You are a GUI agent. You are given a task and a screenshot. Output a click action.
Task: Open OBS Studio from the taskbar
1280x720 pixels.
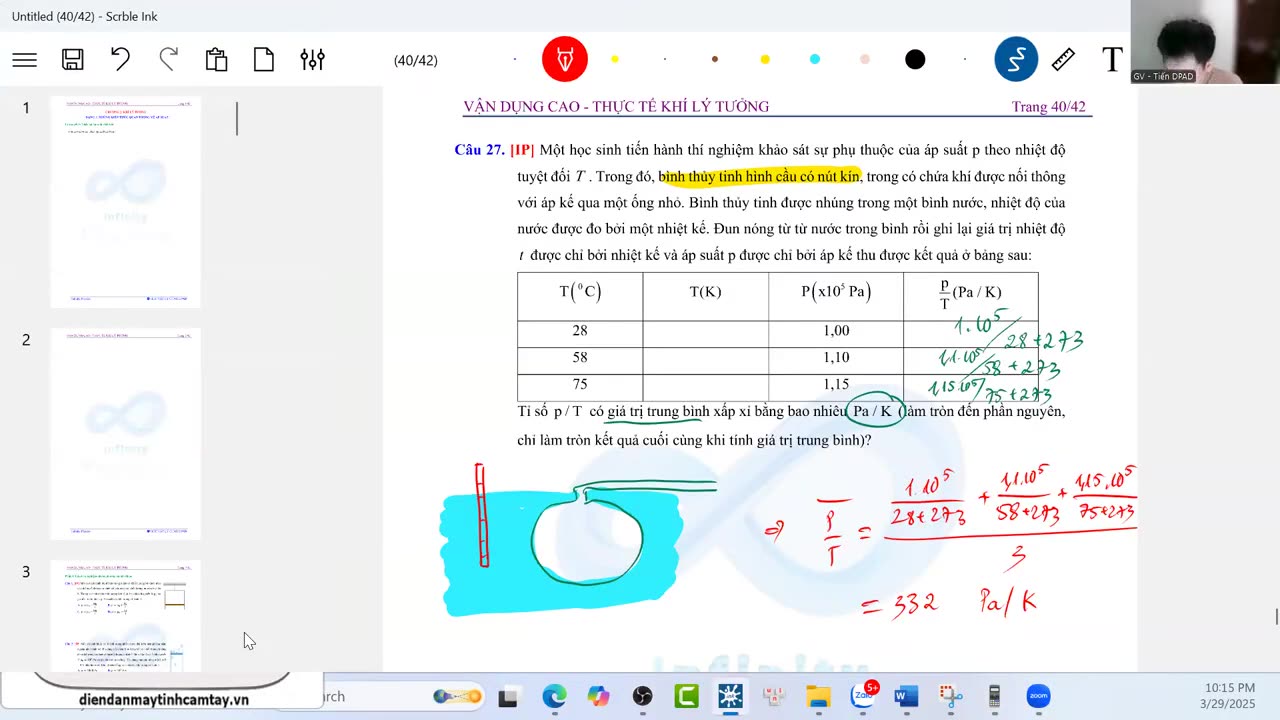click(642, 697)
